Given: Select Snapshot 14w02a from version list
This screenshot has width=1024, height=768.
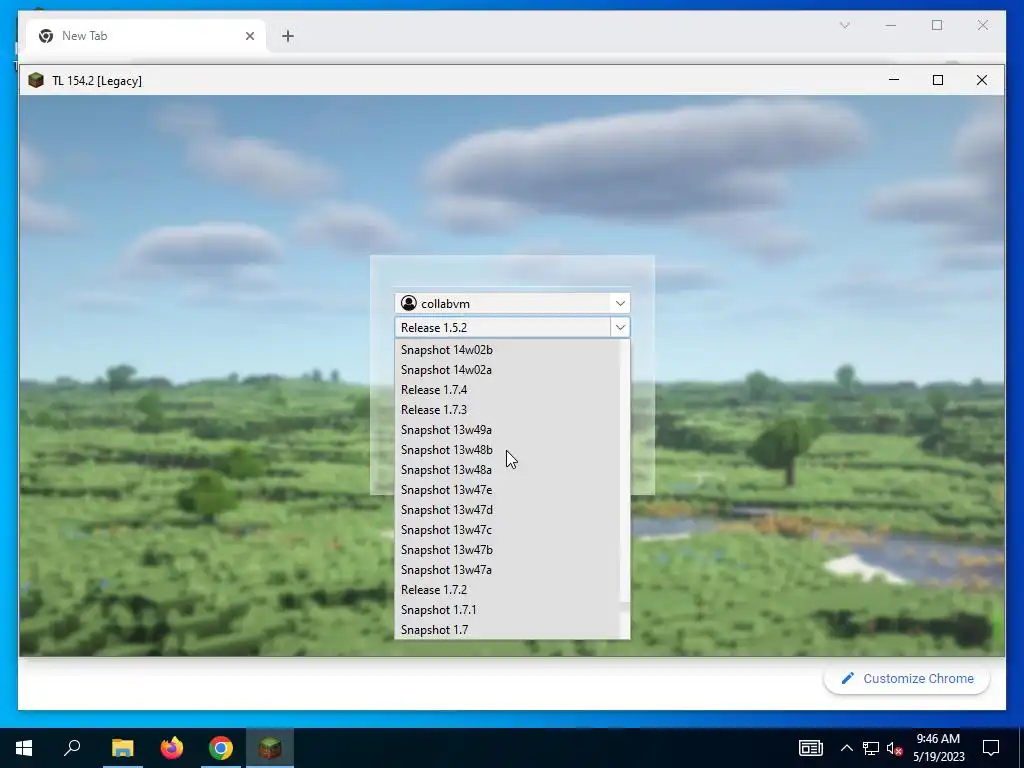Looking at the screenshot, I should point(507,370).
